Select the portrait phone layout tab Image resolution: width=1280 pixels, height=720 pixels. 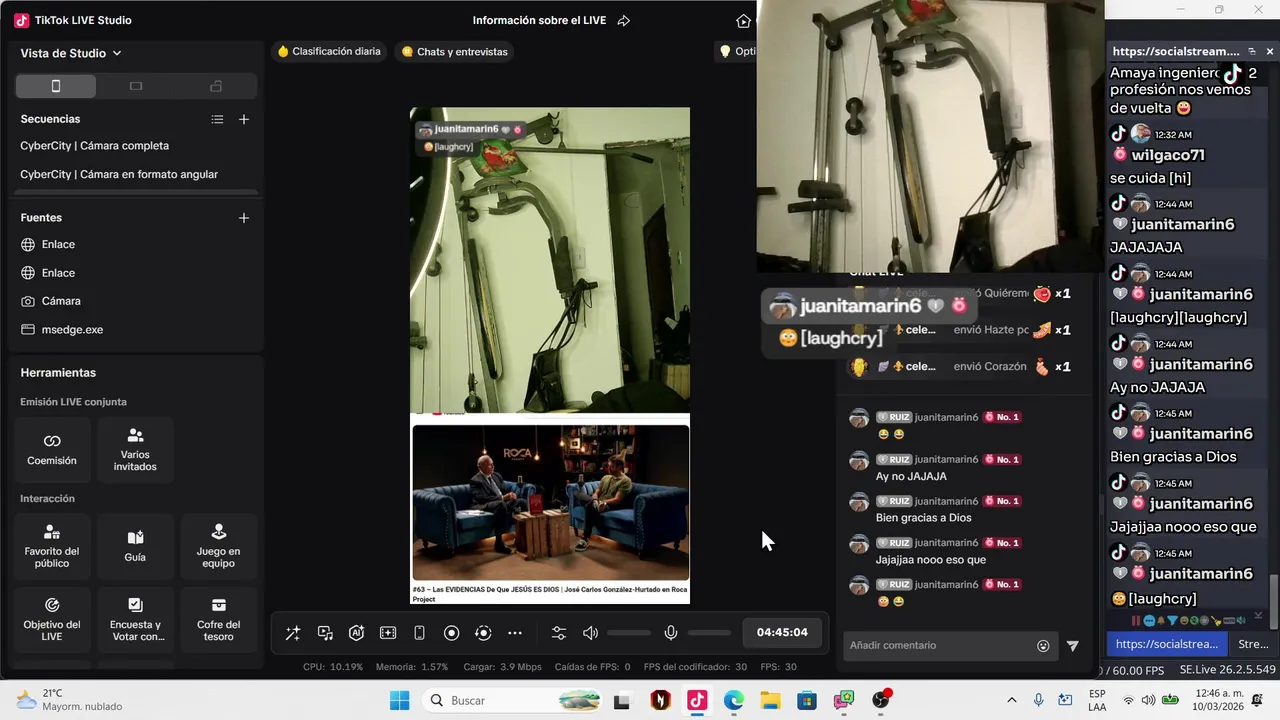56,86
